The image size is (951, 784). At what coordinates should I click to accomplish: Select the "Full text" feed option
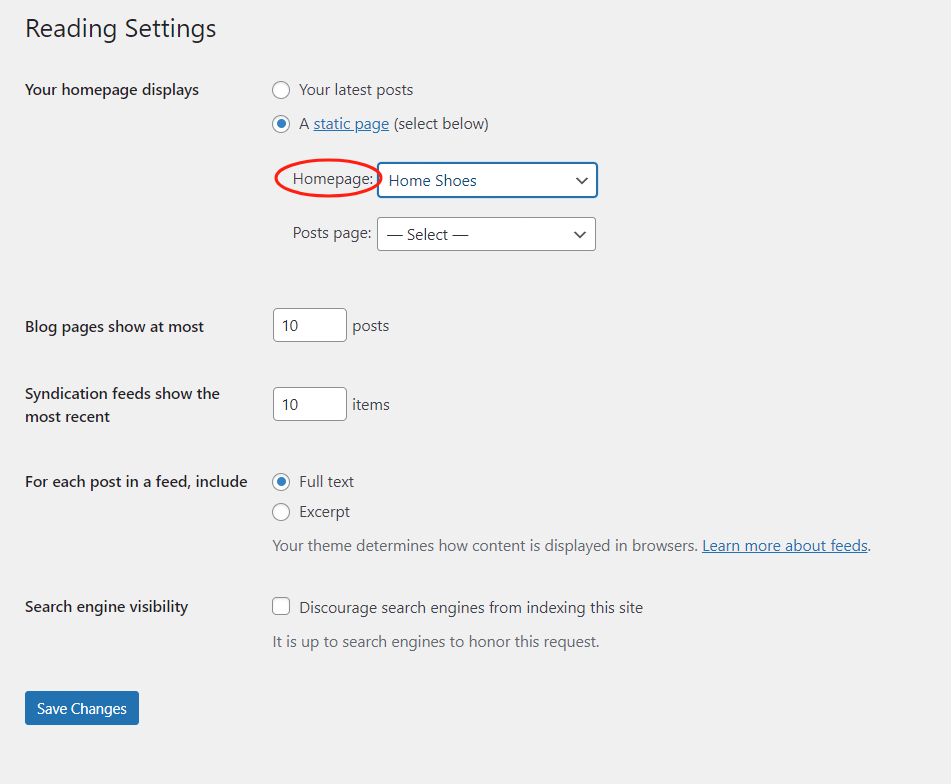(x=282, y=482)
